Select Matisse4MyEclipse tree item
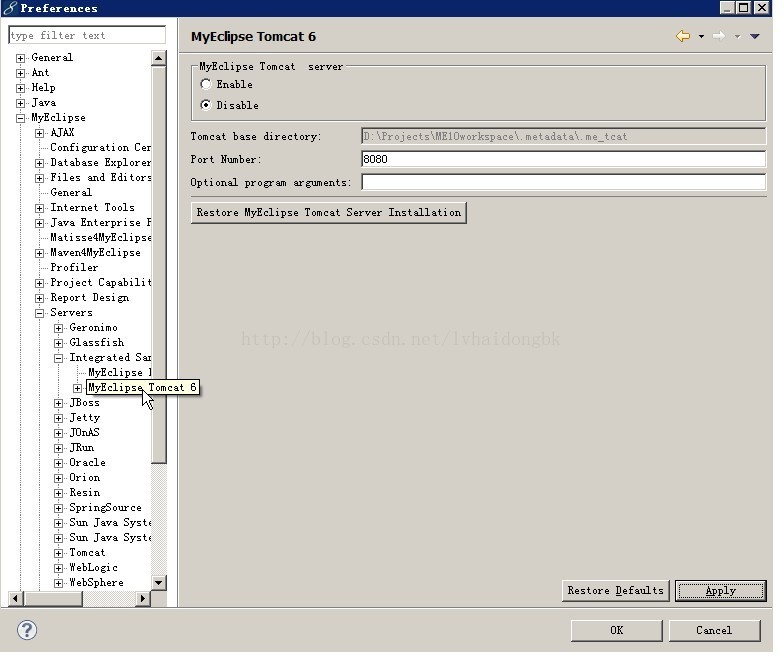782x657 pixels. click(100, 237)
